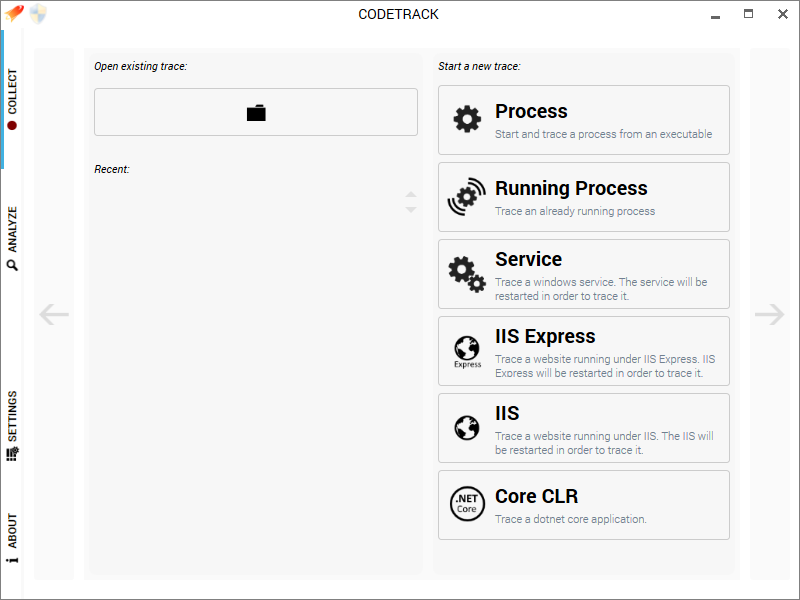Switch to the Collect tab

(x=12, y=99)
